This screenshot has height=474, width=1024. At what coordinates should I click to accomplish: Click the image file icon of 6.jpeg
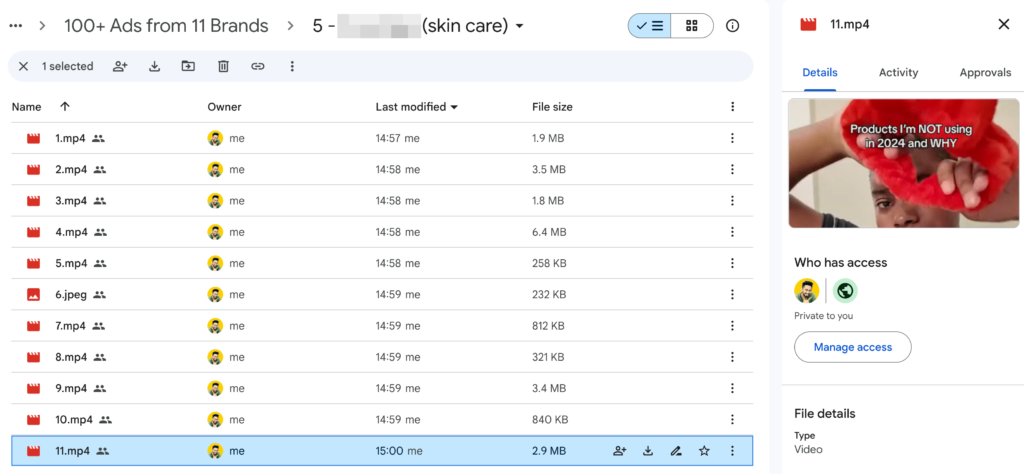(33, 294)
